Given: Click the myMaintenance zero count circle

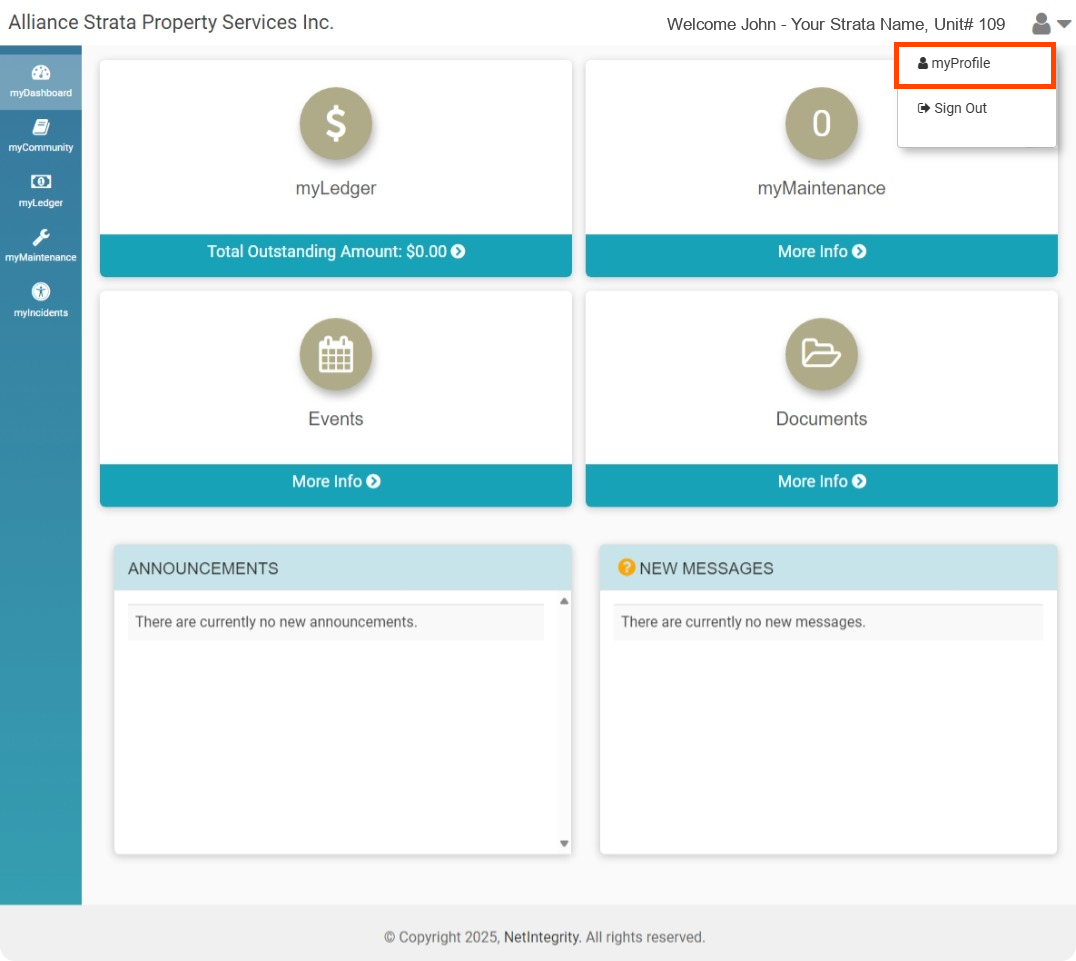Looking at the screenshot, I should click(821, 124).
